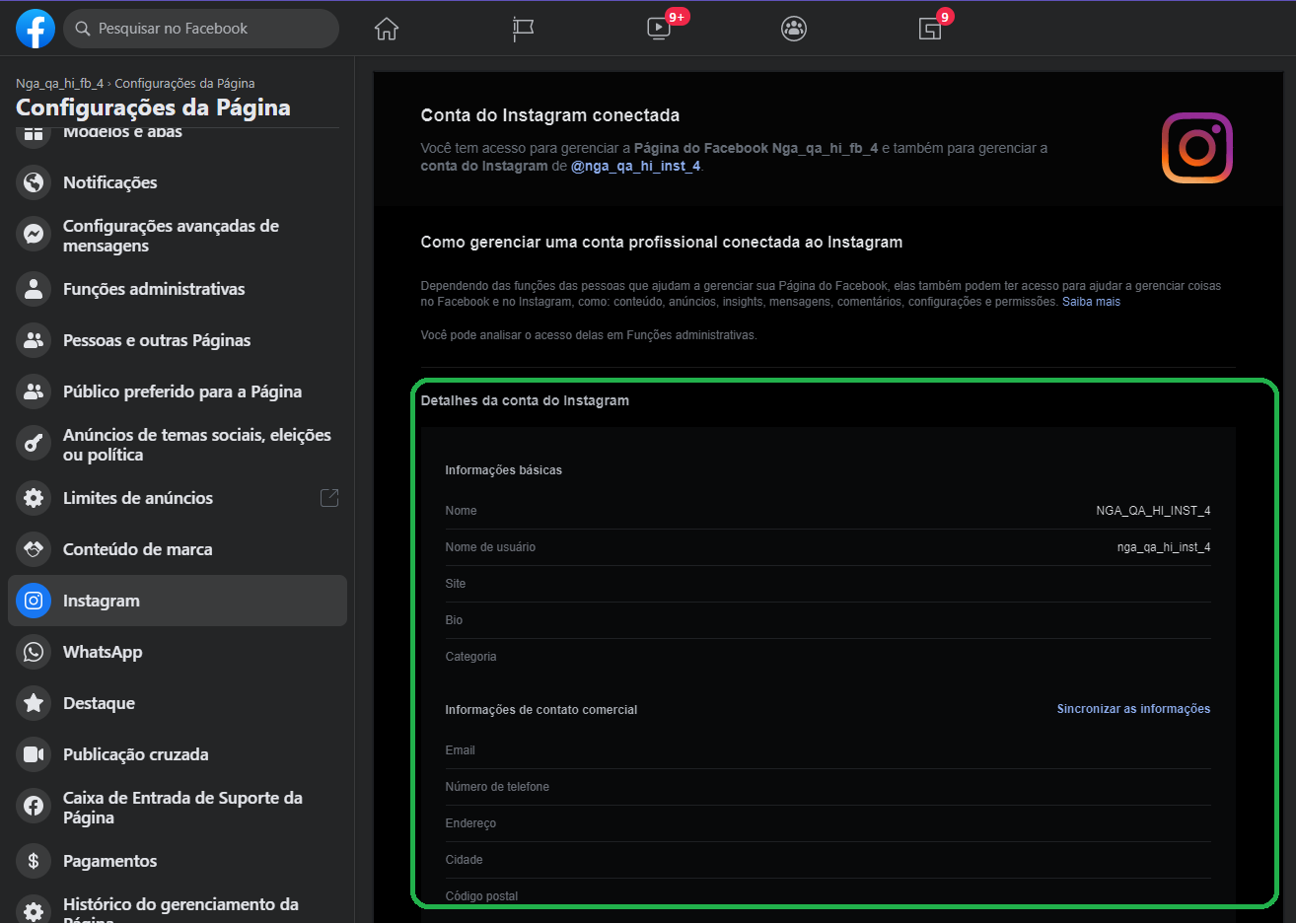1296x924 pixels.
Task: Click the key icon for social themes ads
Action: click(34, 443)
